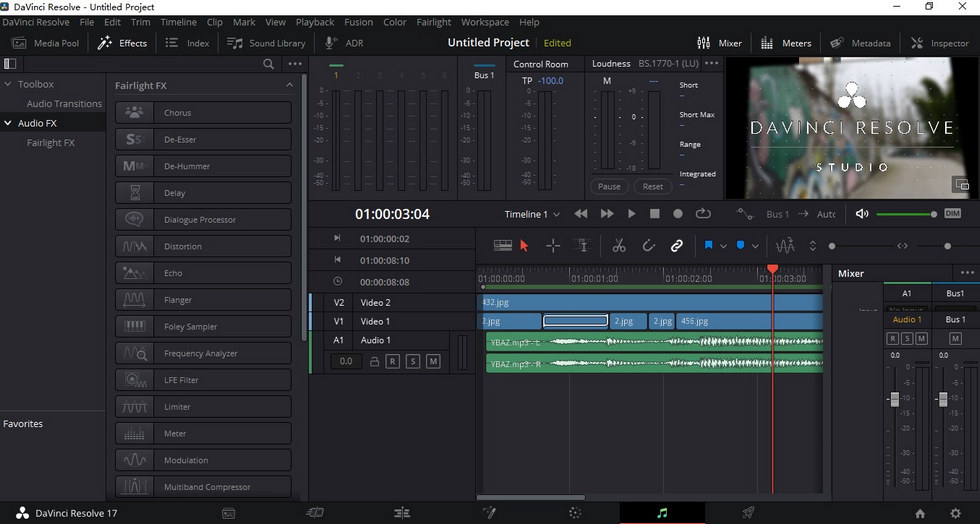Mute the Audio 1 track in header

pos(433,361)
